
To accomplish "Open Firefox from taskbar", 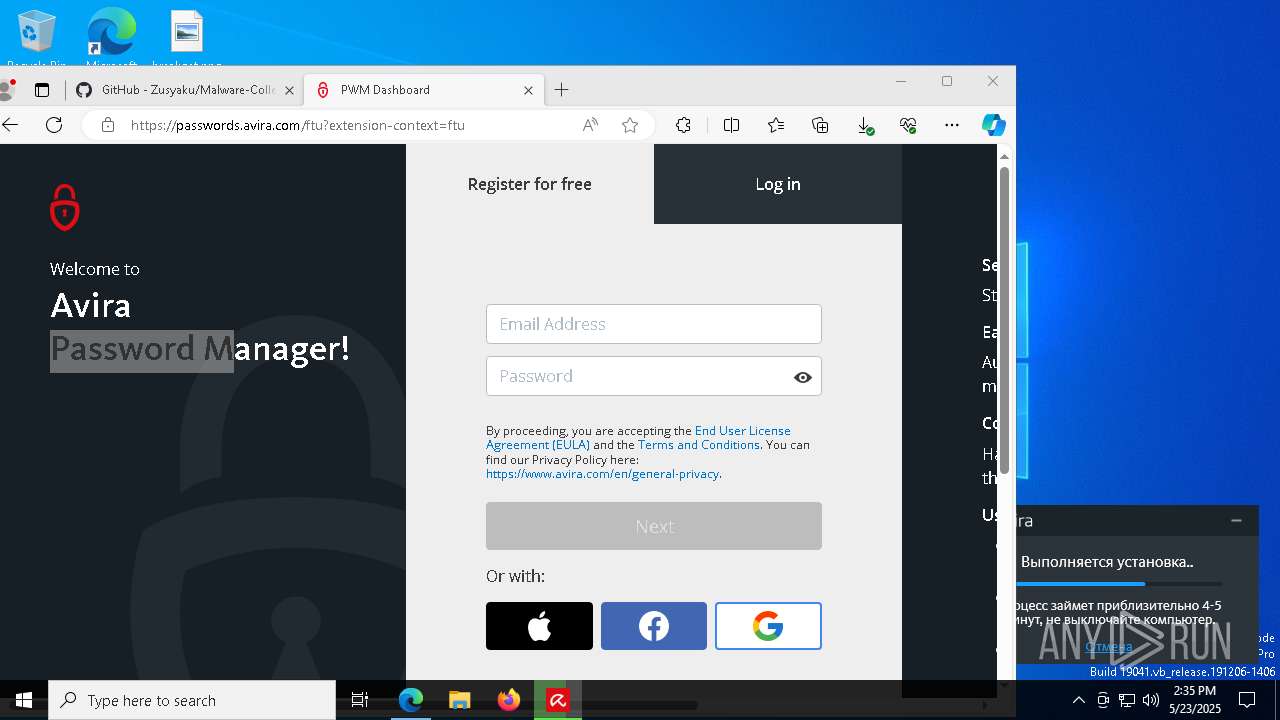I will 509,700.
